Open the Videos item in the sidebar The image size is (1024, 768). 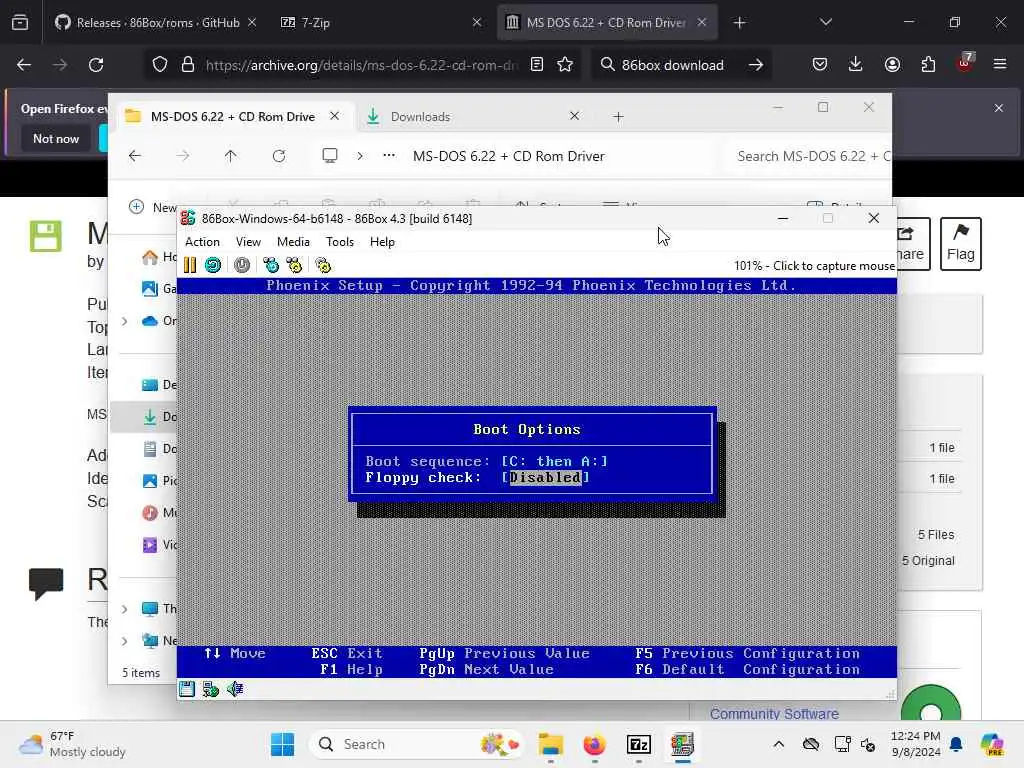point(159,545)
